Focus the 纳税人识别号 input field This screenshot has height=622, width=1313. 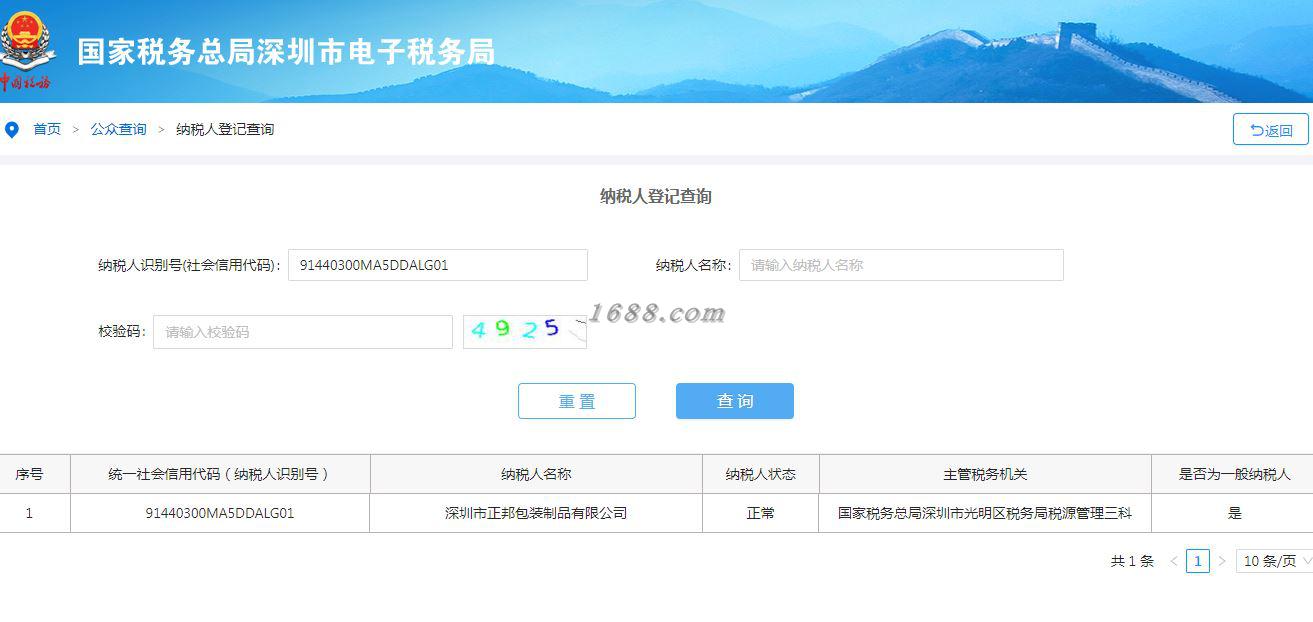pyautogui.click(x=438, y=265)
